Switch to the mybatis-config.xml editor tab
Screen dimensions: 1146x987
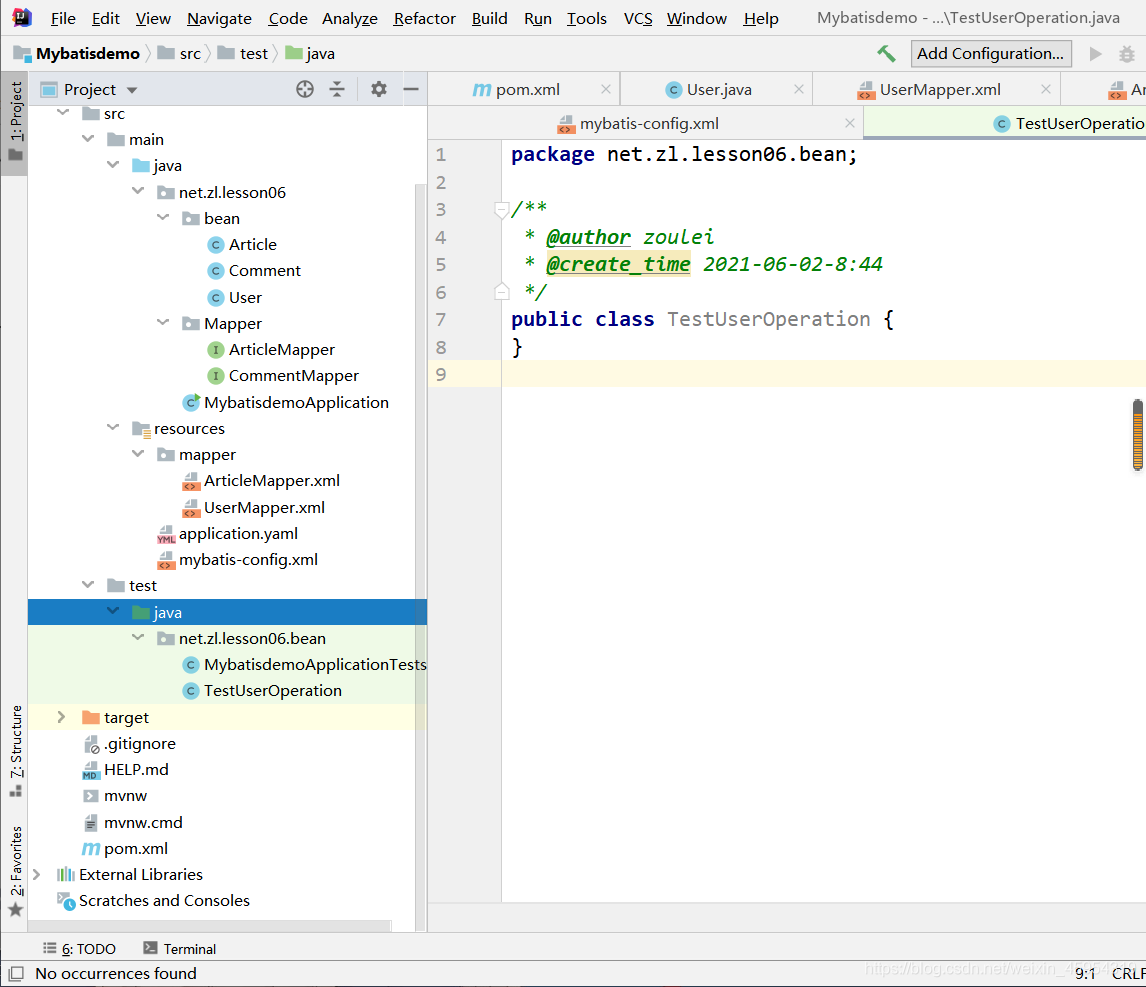(x=646, y=124)
